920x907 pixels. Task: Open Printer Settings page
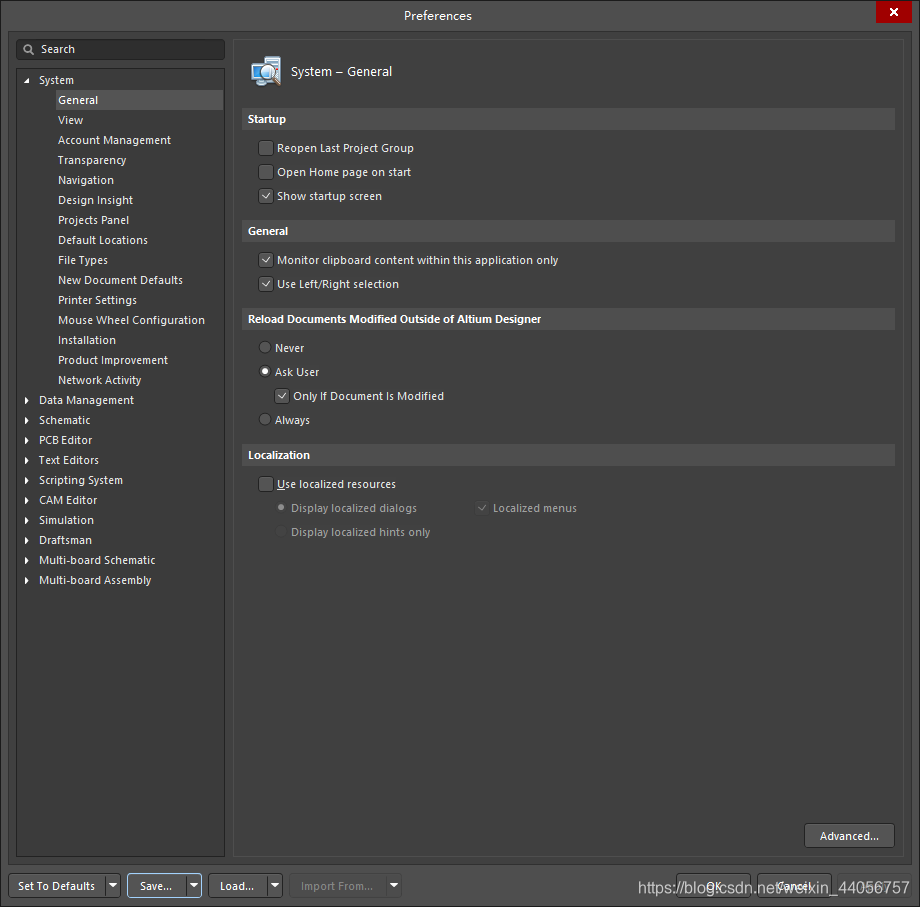97,300
